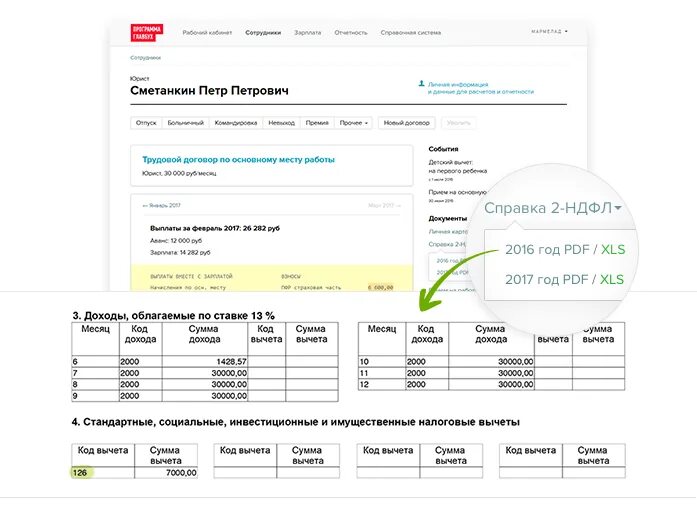The image size is (697, 518).
Task: Click the Больничный button
Action: [185, 123]
